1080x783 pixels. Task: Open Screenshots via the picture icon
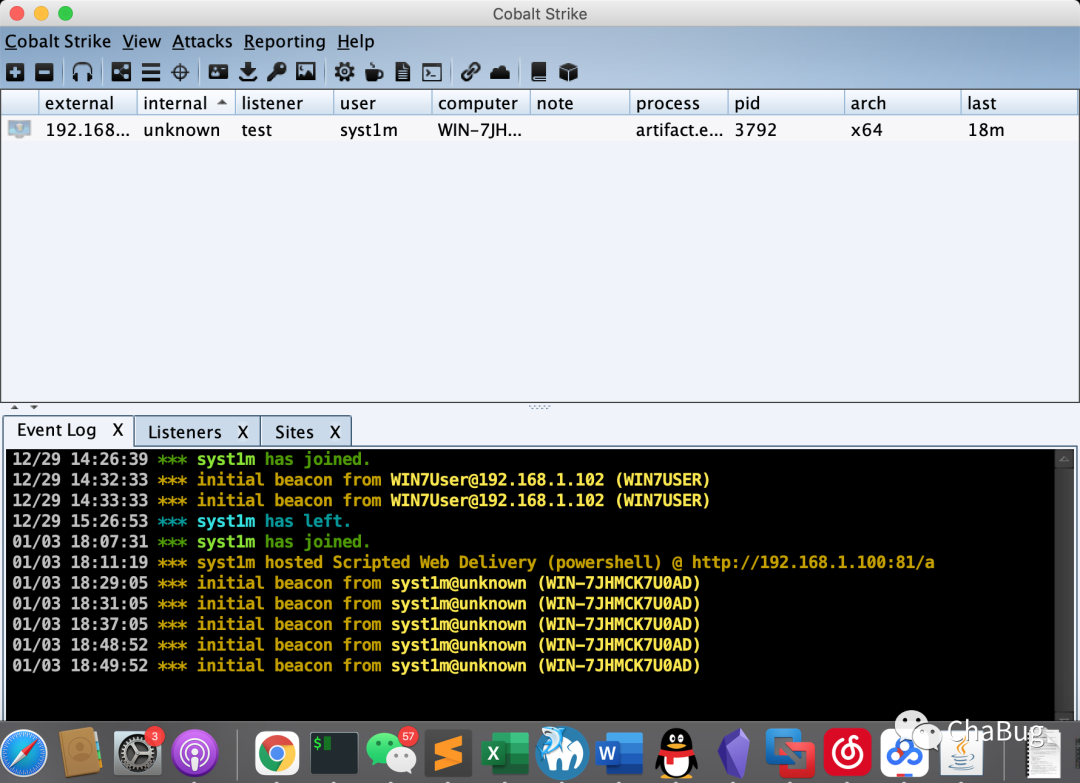coord(306,72)
